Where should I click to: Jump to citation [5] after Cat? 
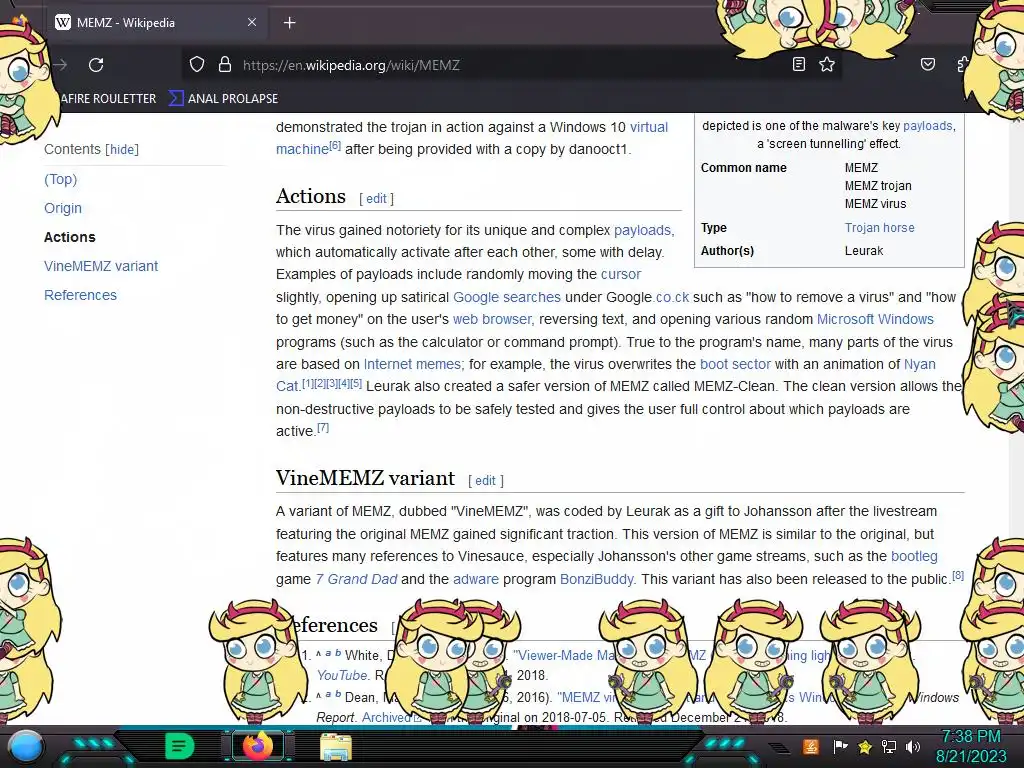356,383
